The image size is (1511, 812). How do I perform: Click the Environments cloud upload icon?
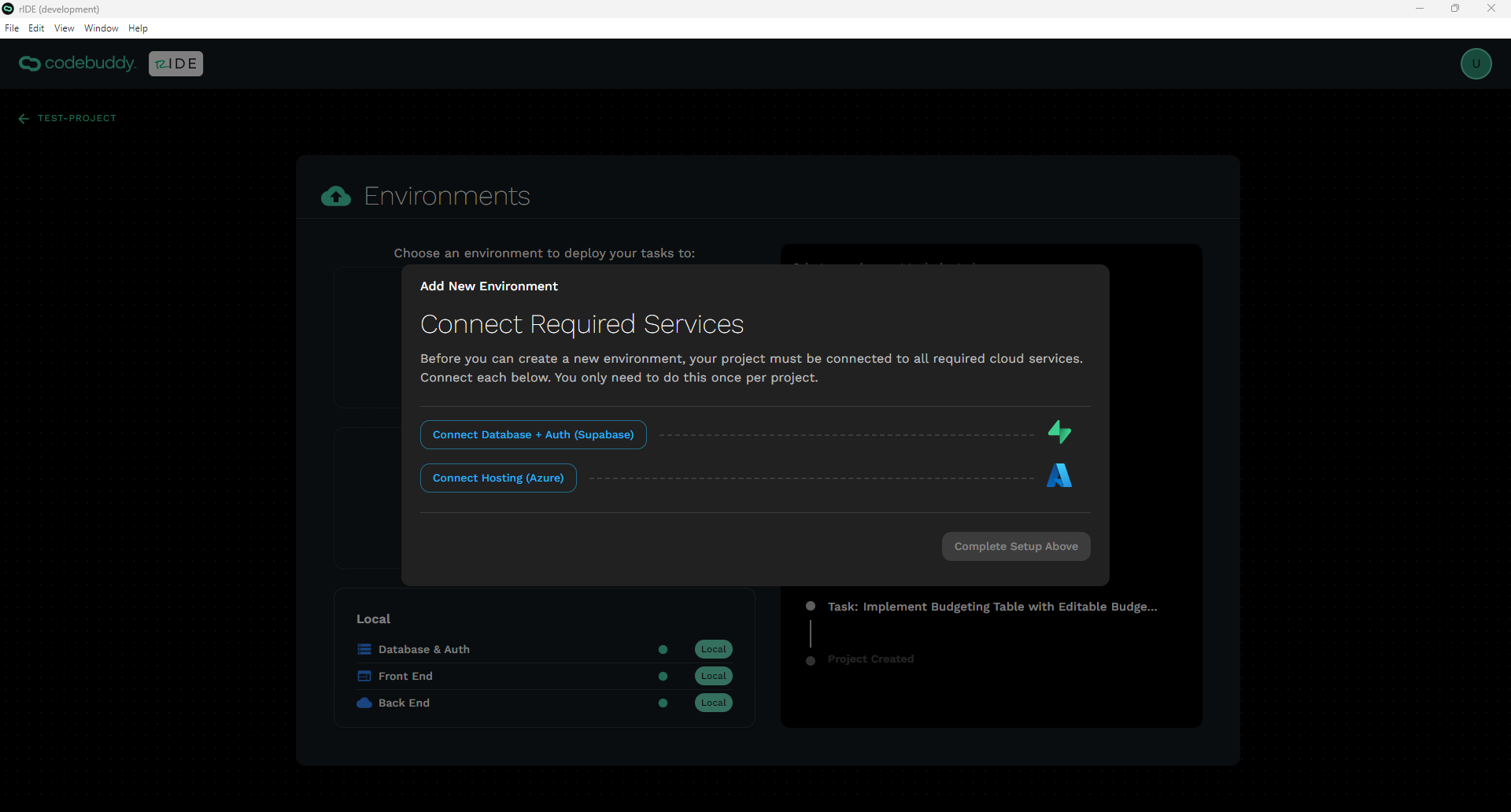336,196
